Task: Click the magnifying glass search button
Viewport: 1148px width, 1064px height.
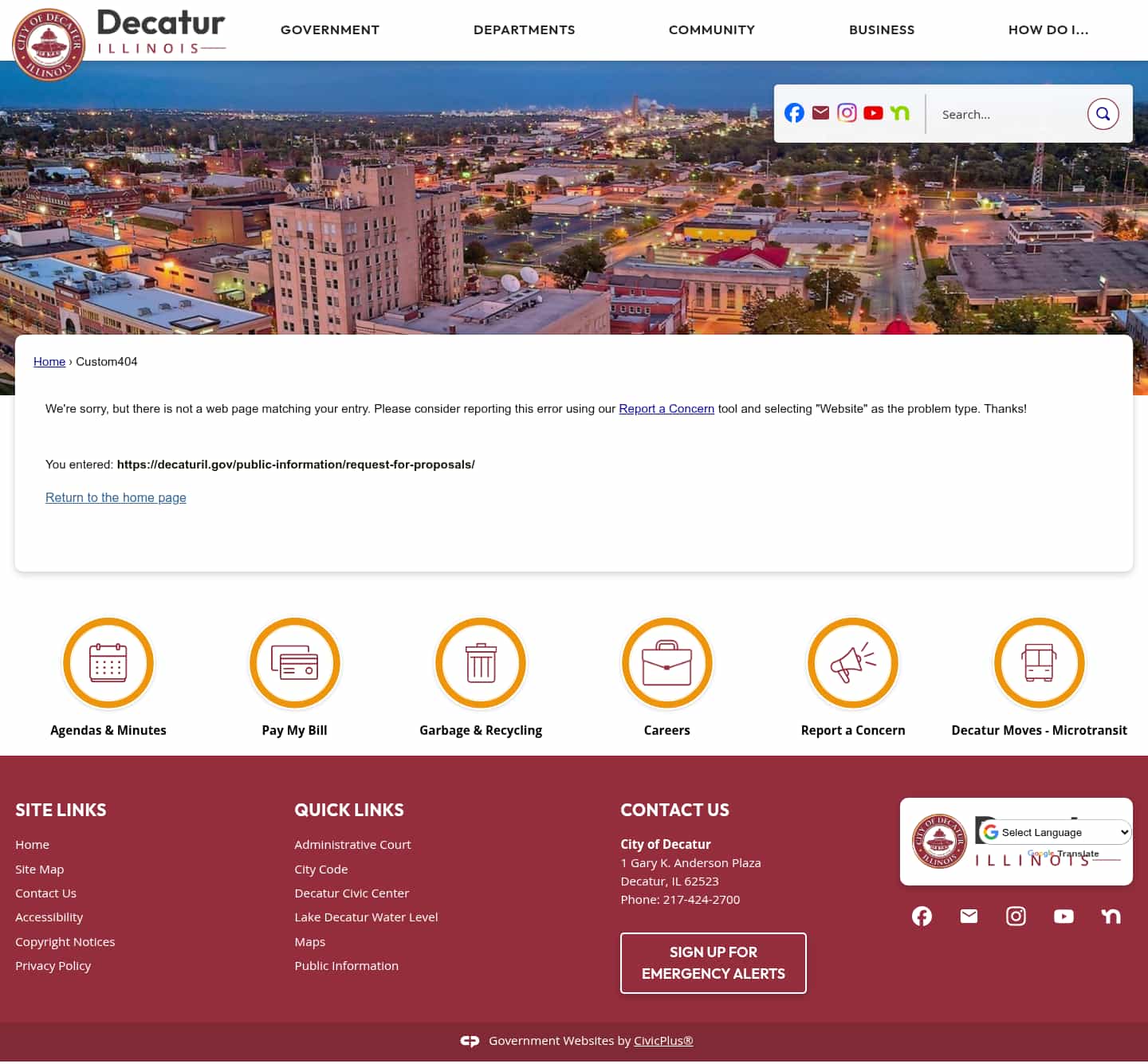Action: pyautogui.click(x=1103, y=114)
